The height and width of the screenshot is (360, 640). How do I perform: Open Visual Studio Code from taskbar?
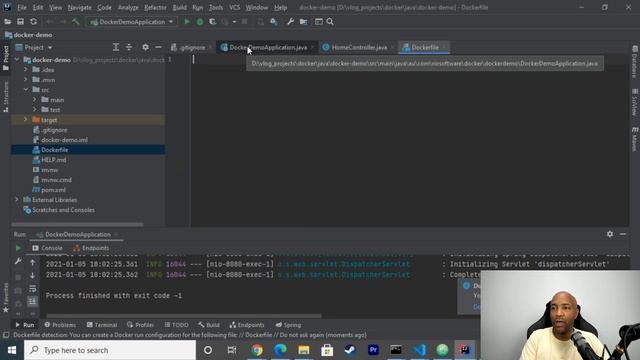[420, 350]
